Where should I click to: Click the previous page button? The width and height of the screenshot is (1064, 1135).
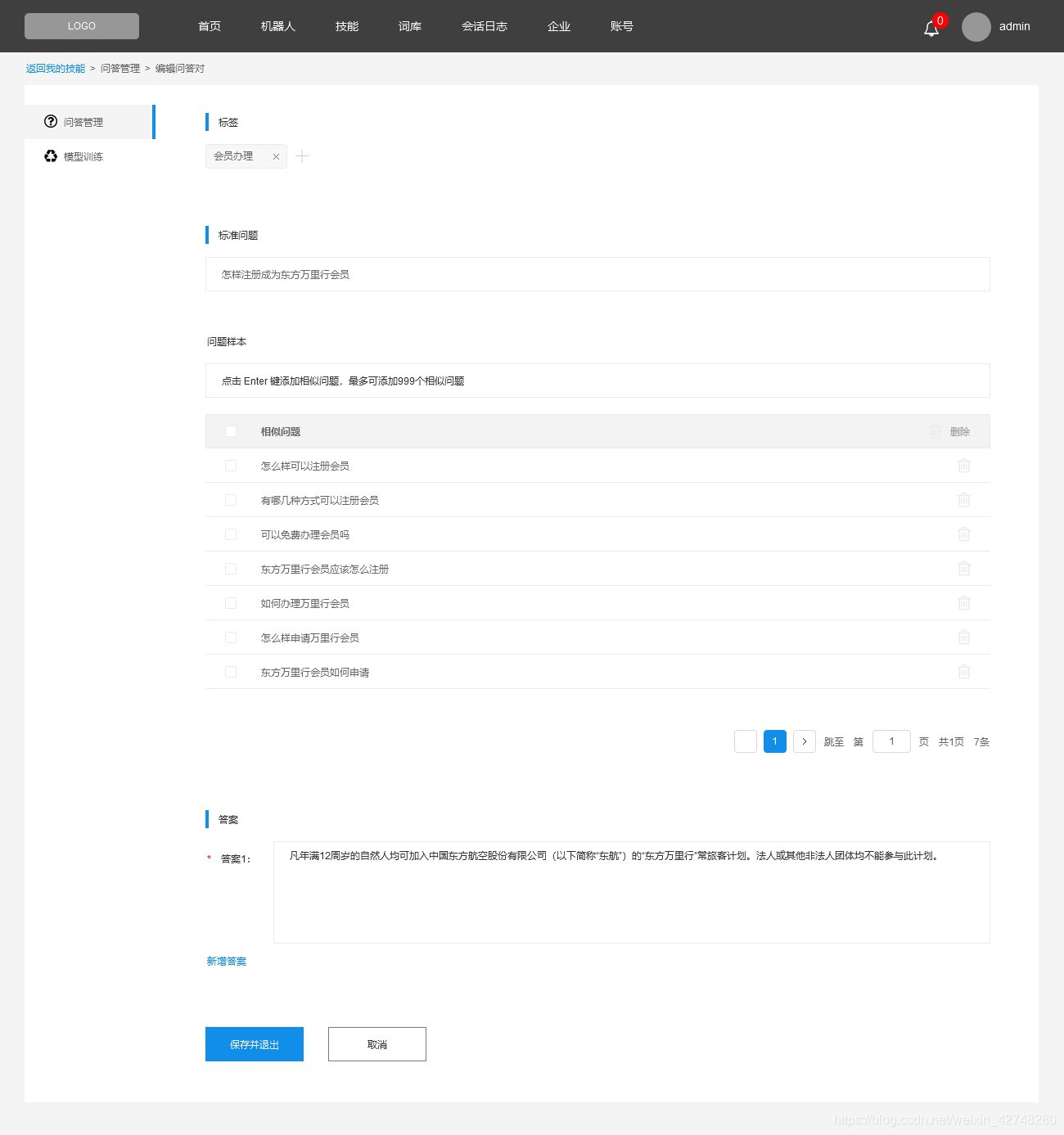point(746,741)
